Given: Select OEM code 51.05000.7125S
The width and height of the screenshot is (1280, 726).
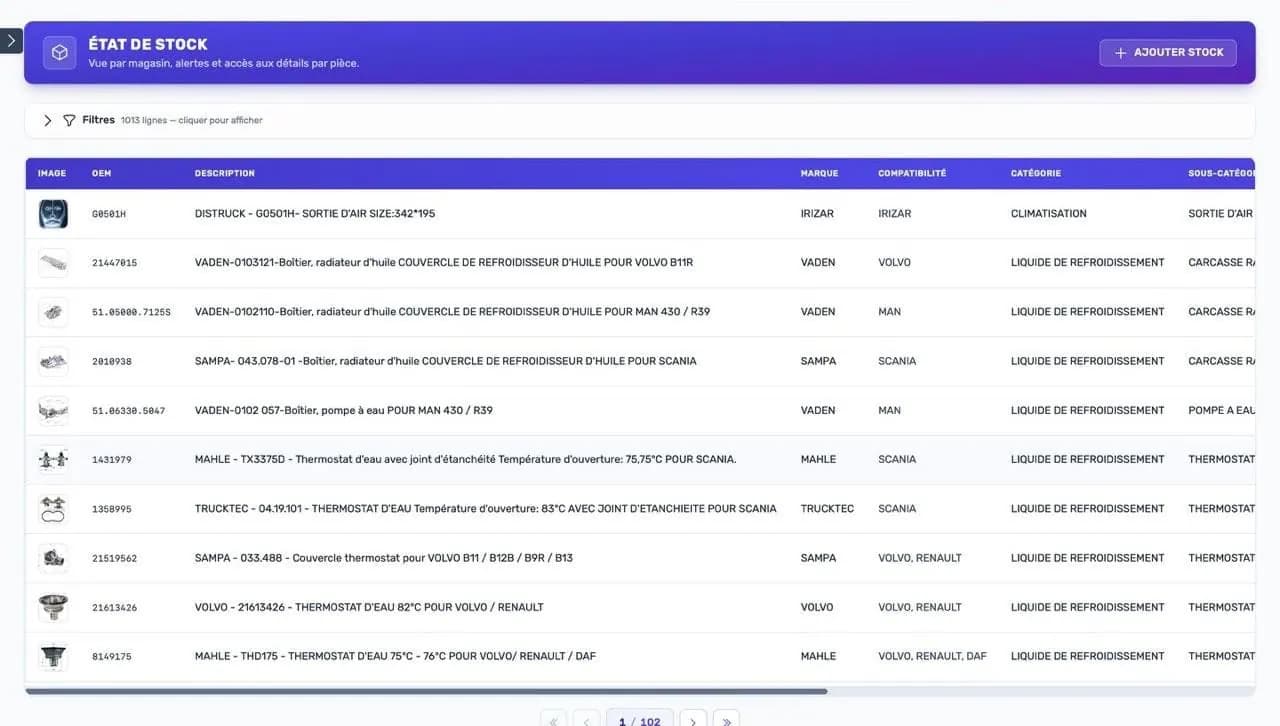Looking at the screenshot, I should [x=131, y=312].
